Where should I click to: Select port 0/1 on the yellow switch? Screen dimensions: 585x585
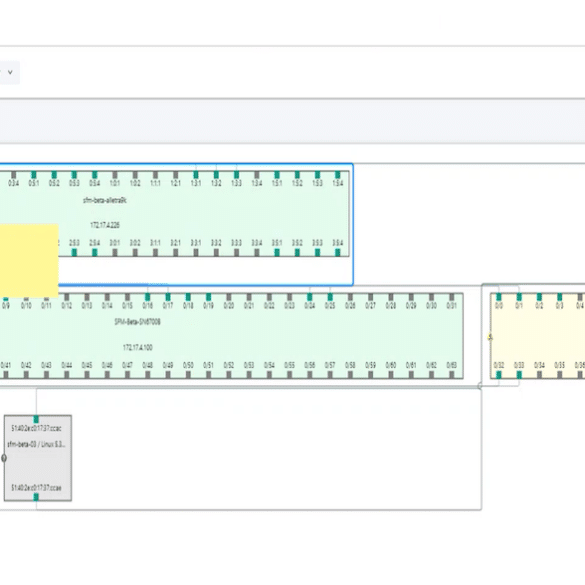click(x=519, y=297)
